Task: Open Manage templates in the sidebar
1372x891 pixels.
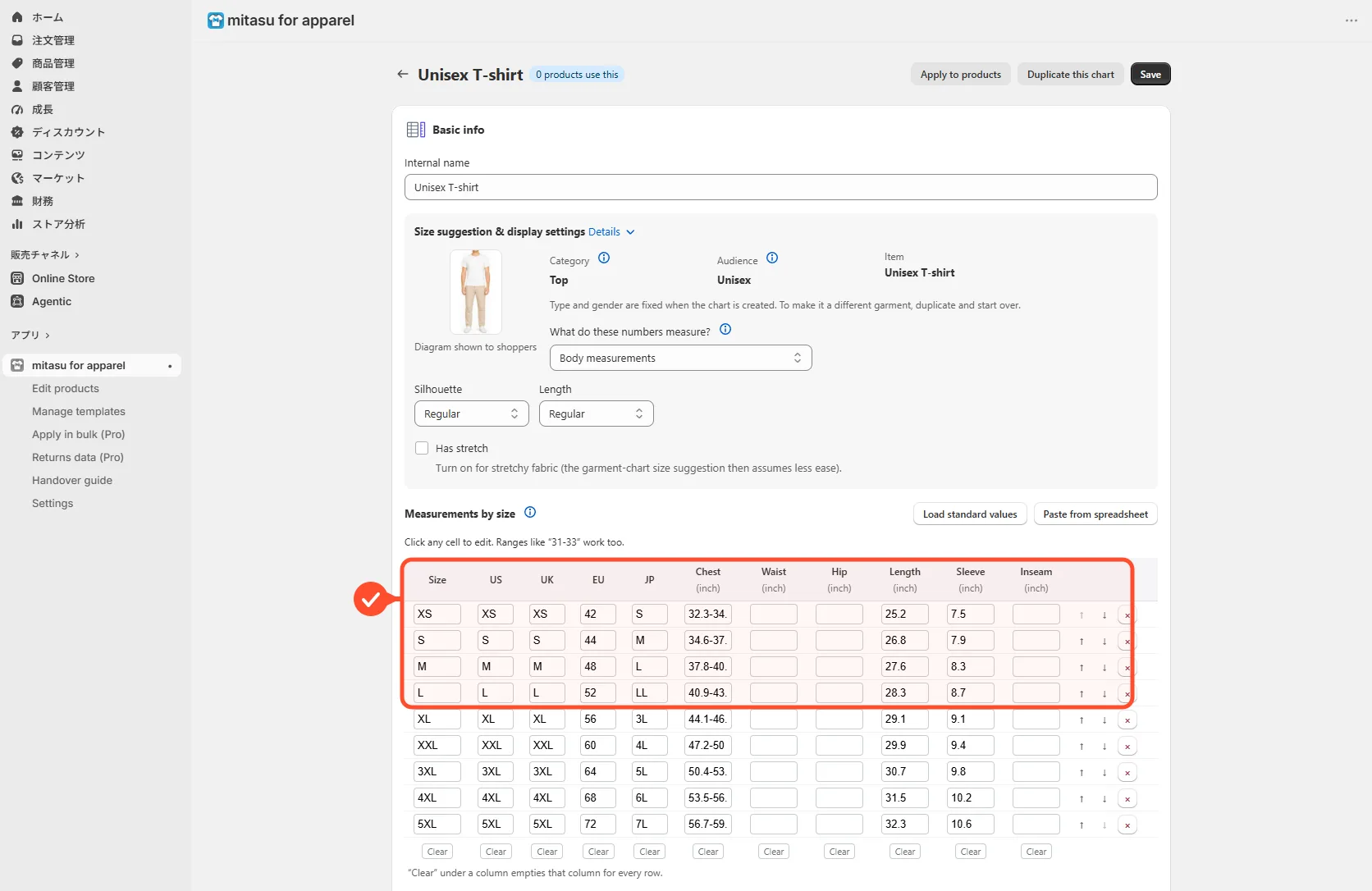Action: (79, 411)
